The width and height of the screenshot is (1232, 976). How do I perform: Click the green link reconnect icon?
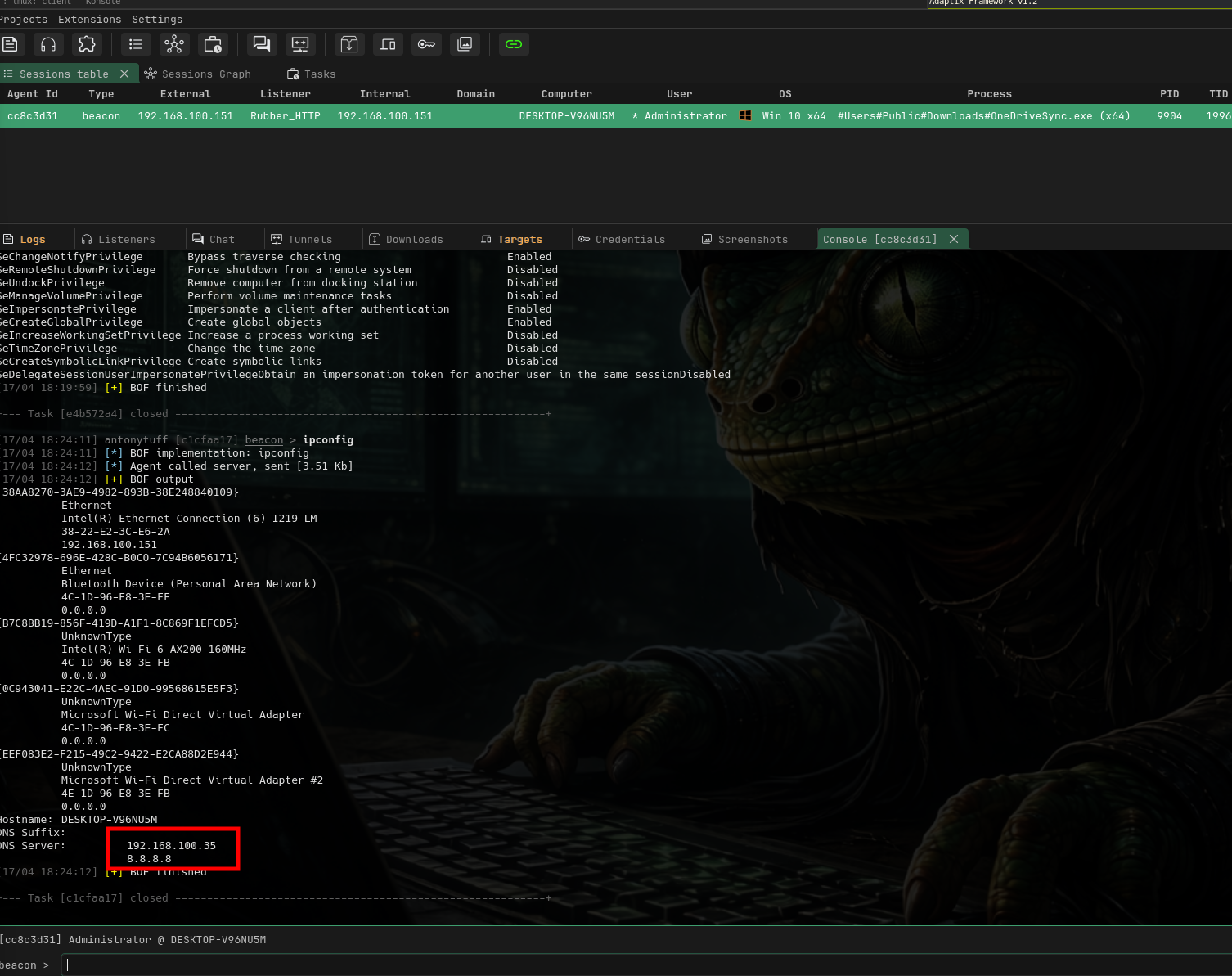(x=514, y=44)
